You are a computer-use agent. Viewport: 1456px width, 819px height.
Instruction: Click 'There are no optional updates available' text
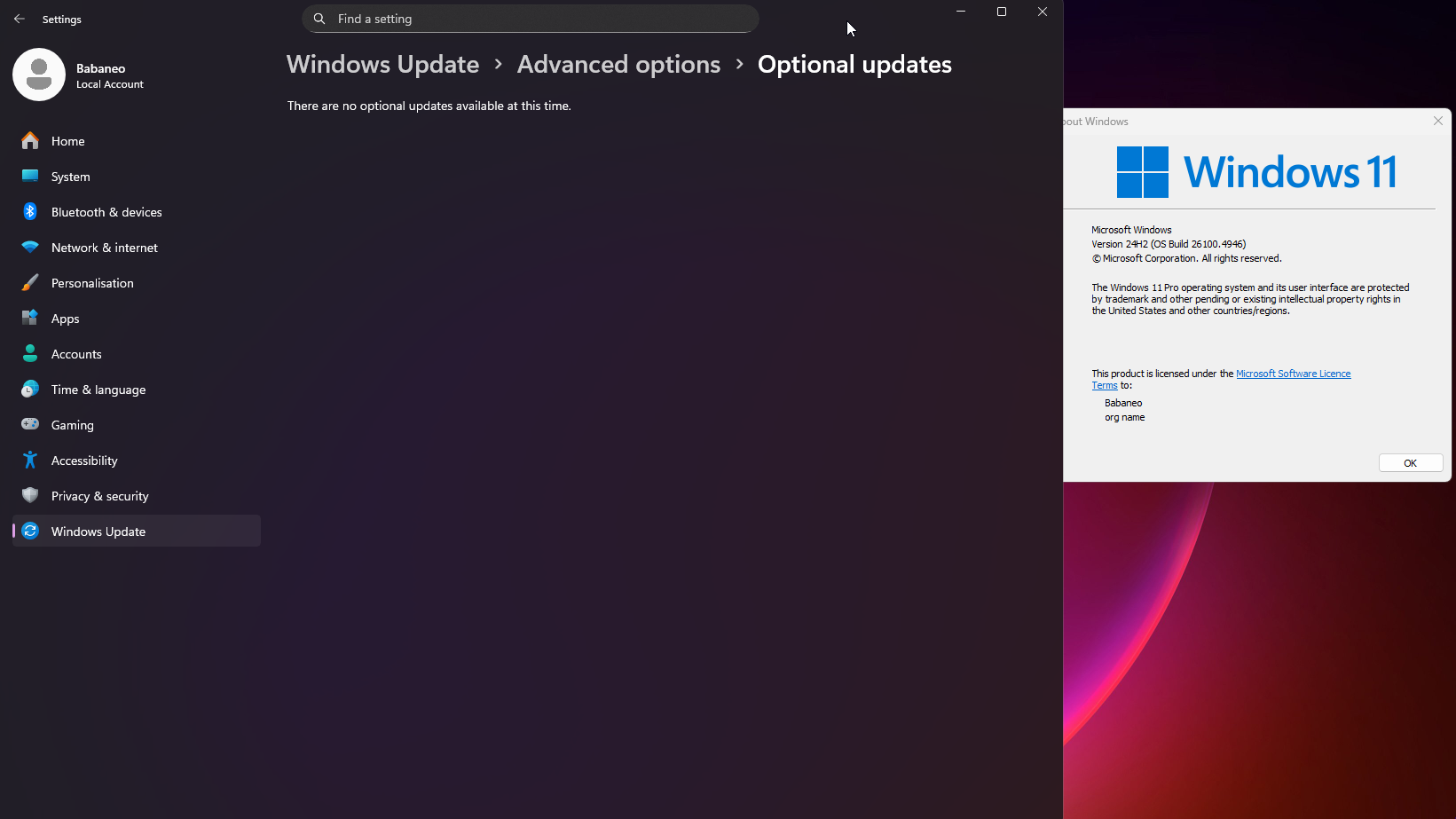429,106
